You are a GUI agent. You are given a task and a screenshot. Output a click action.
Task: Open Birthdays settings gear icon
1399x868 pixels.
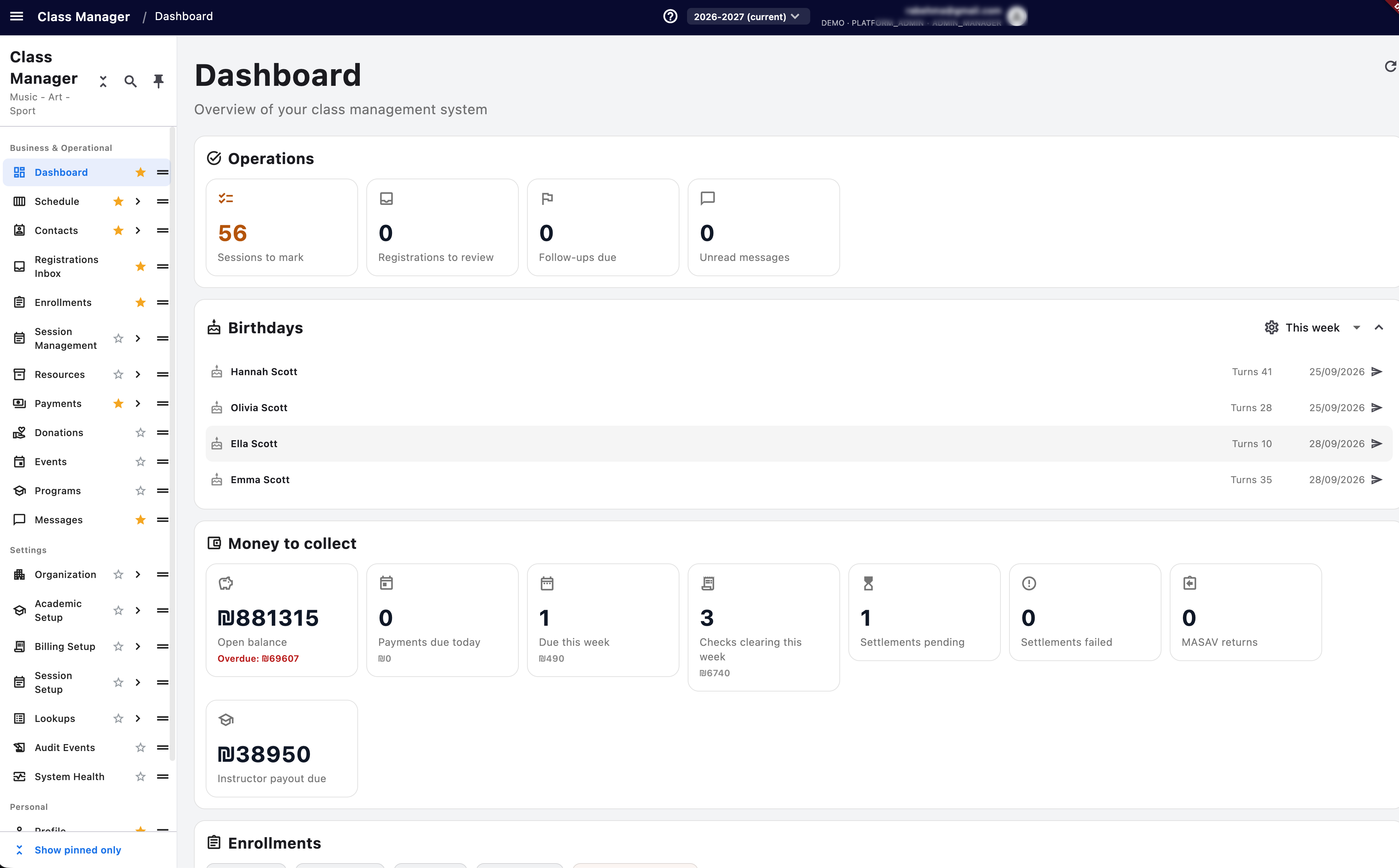(1272, 327)
